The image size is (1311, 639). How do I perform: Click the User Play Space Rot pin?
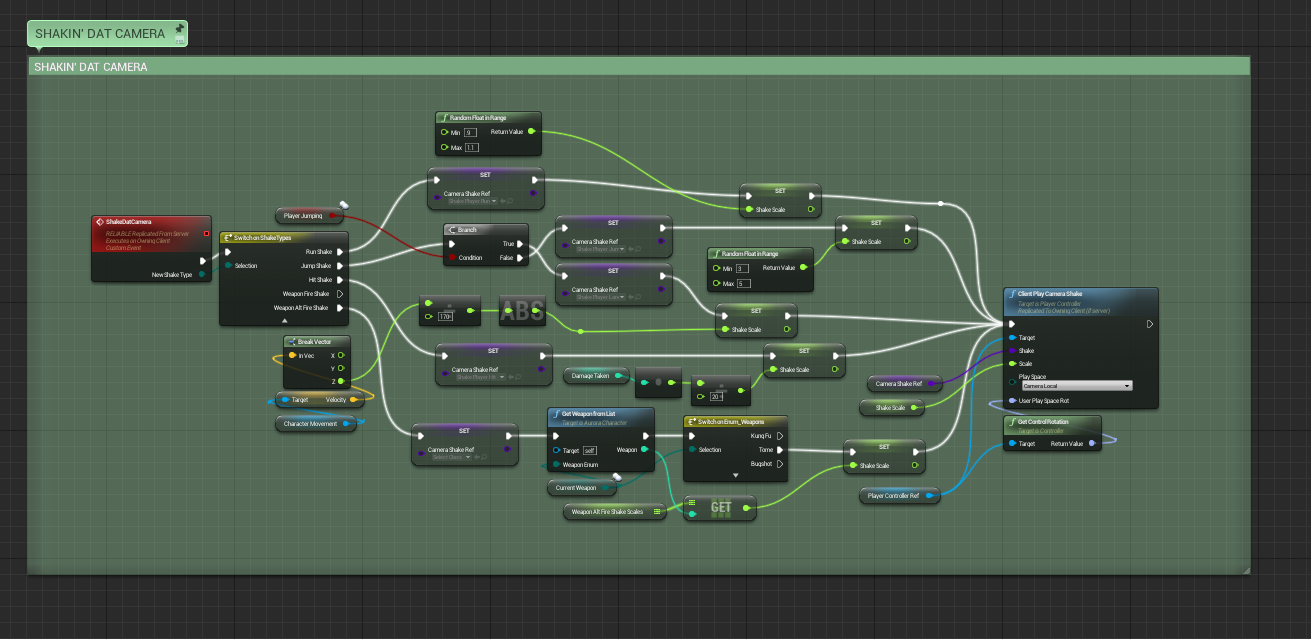[x=1012, y=401]
